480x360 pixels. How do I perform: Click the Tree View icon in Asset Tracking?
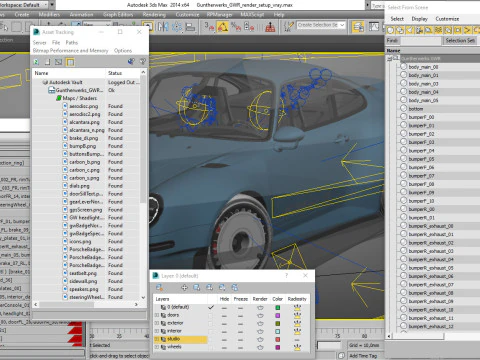tap(70, 62)
